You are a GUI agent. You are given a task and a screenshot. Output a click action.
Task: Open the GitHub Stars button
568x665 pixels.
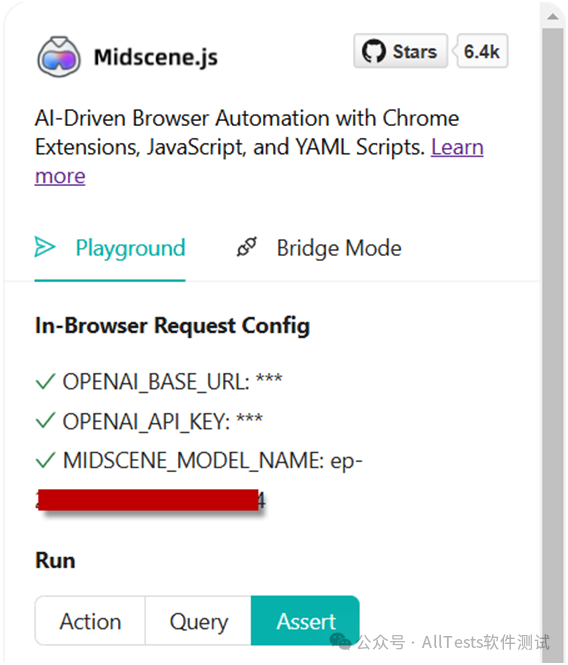pos(400,51)
